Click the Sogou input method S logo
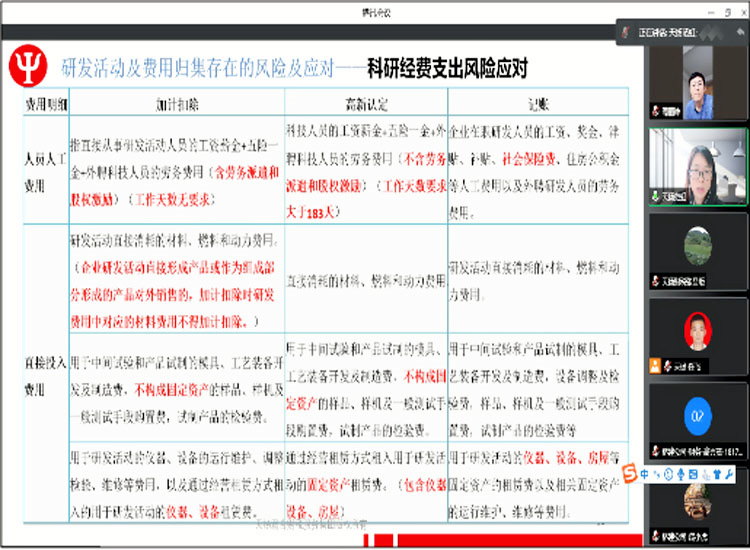This screenshot has width=750, height=550. pos(631,472)
